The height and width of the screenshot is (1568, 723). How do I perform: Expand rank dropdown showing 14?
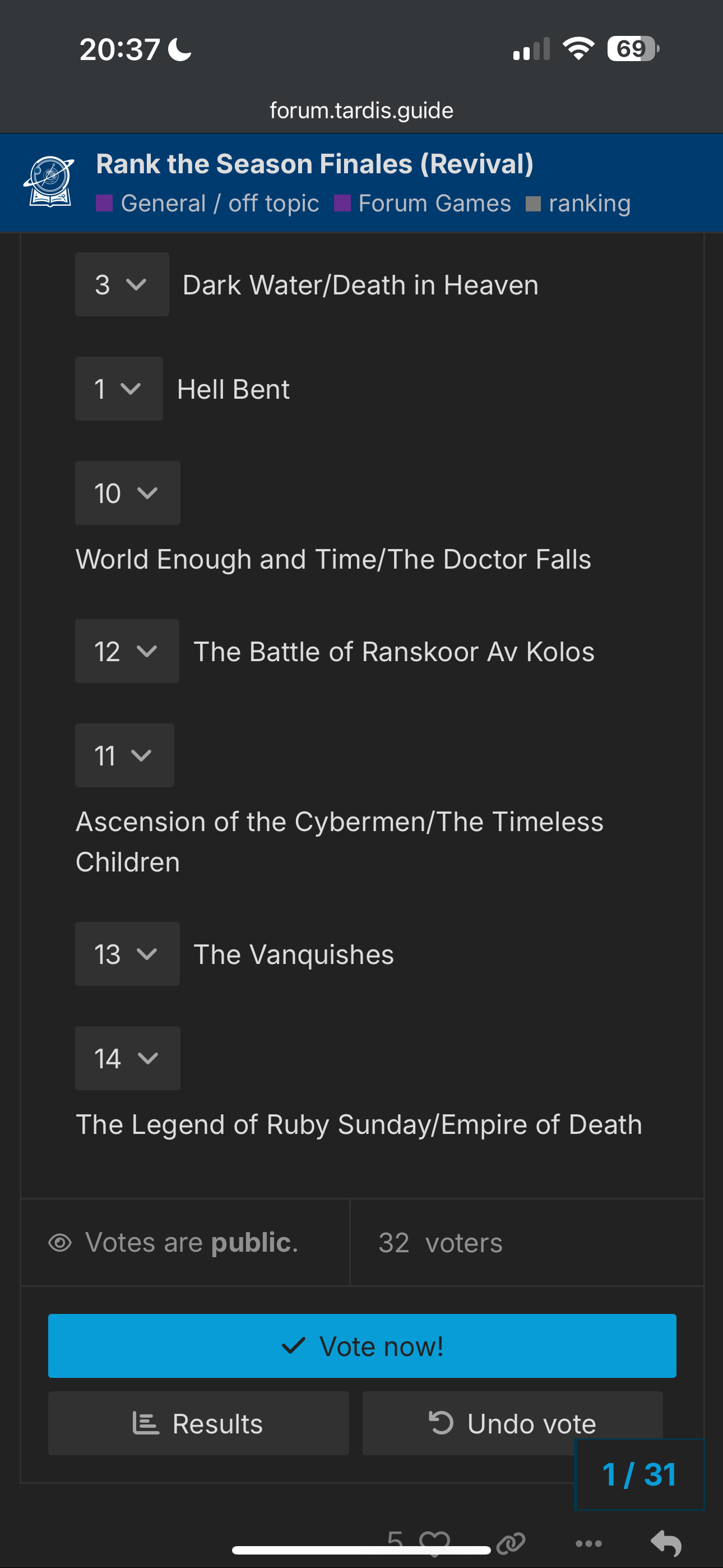[x=127, y=1058]
